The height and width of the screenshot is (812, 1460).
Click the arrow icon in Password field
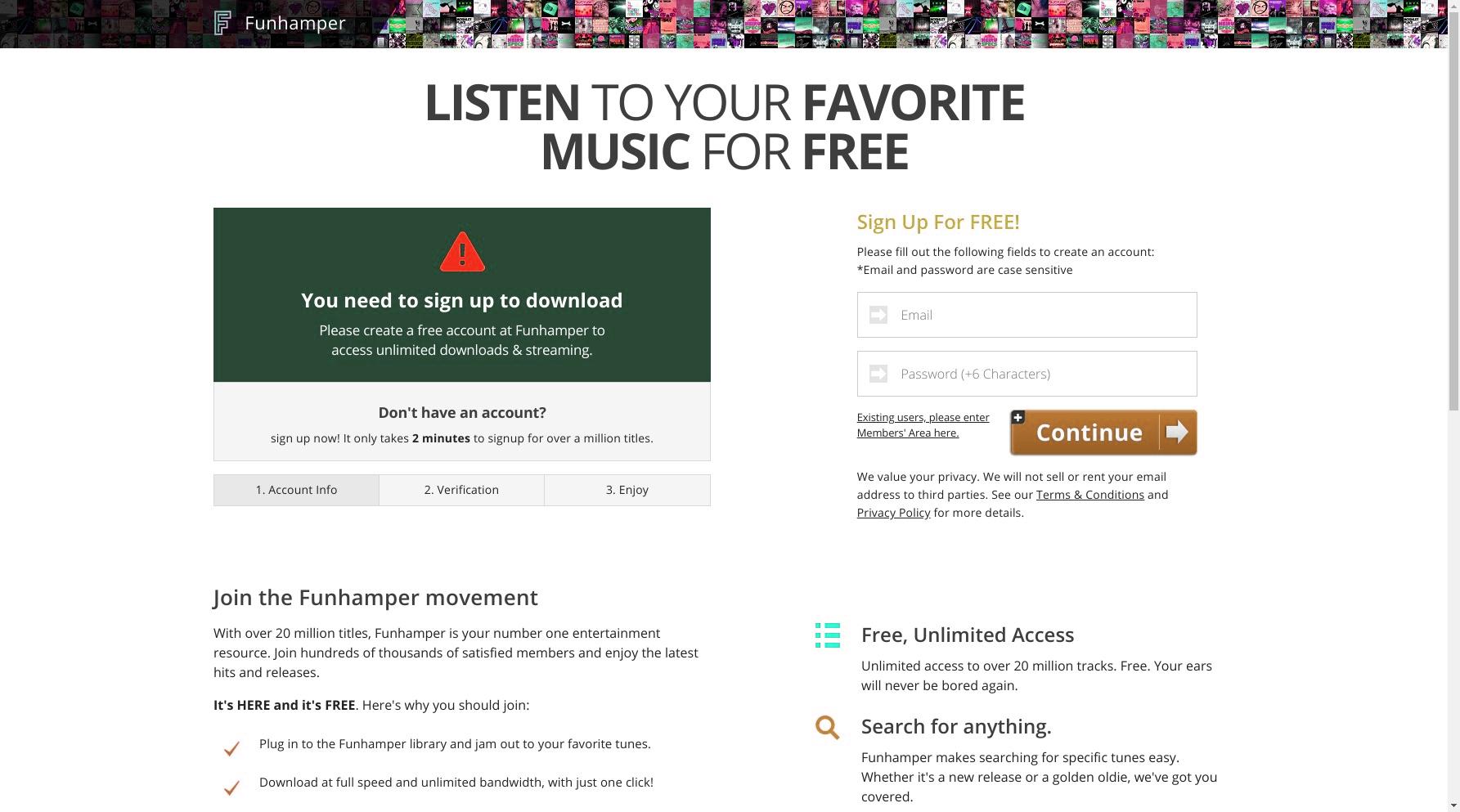tap(878, 374)
